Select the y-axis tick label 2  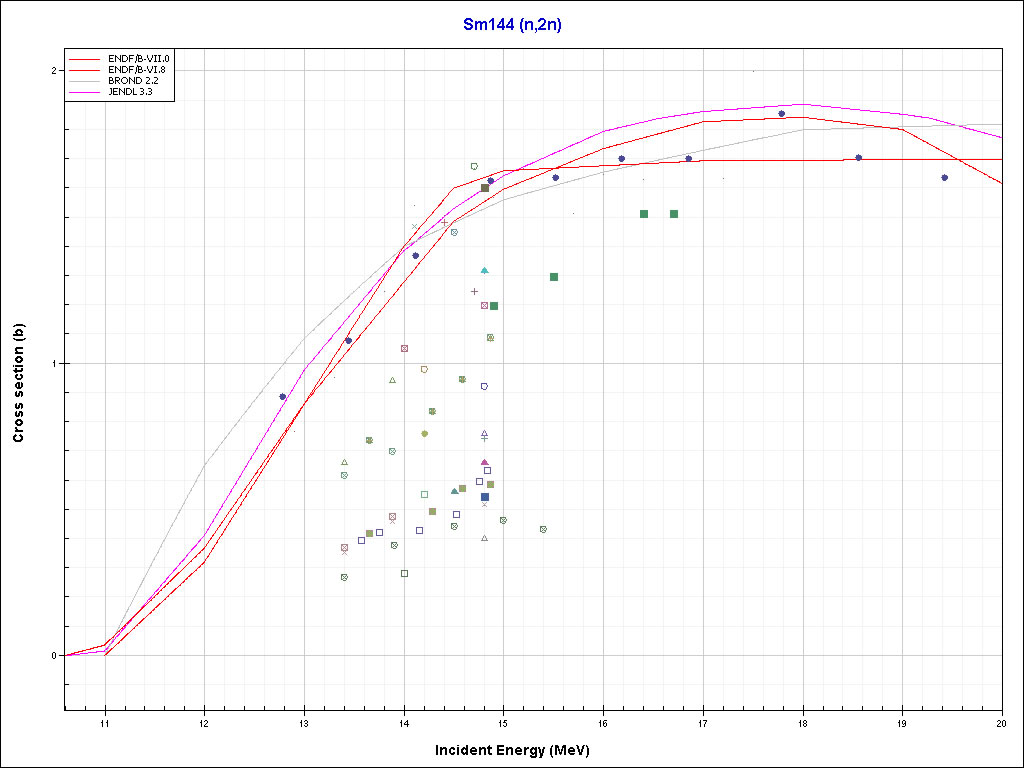(x=55, y=71)
